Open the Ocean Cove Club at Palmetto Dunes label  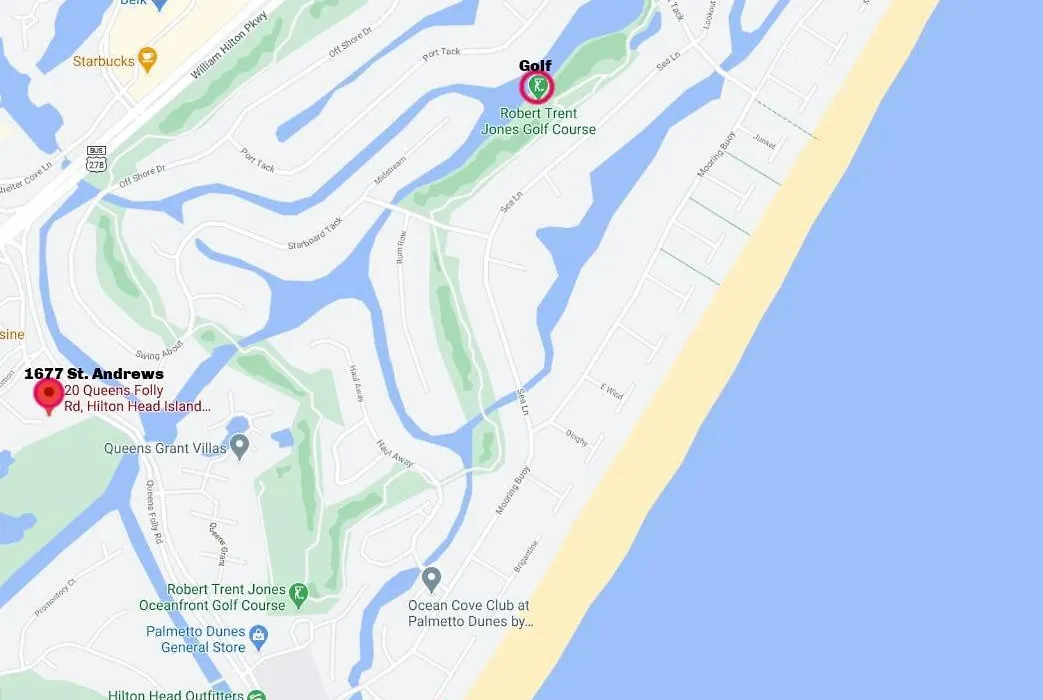click(x=470, y=613)
